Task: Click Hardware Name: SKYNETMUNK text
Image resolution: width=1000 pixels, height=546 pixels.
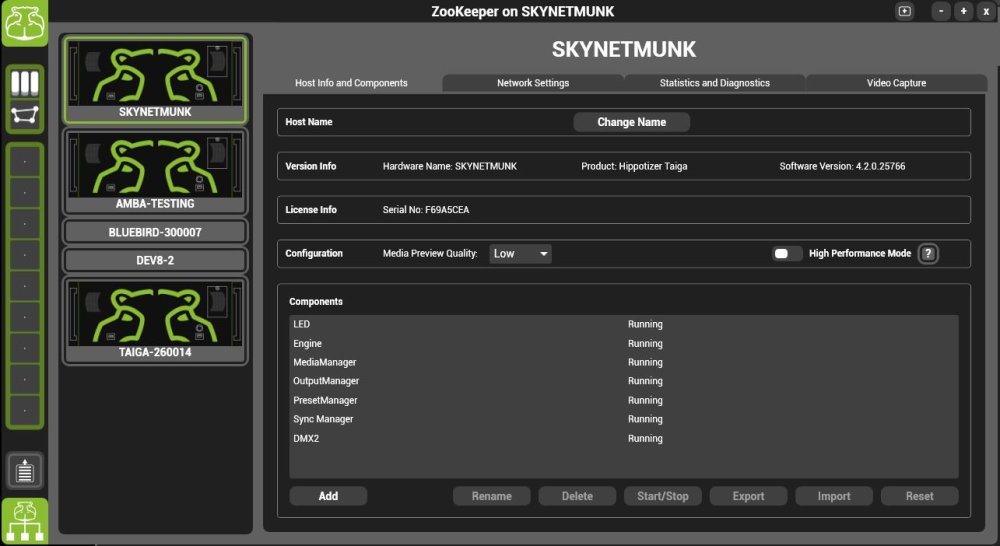Action: click(450, 166)
